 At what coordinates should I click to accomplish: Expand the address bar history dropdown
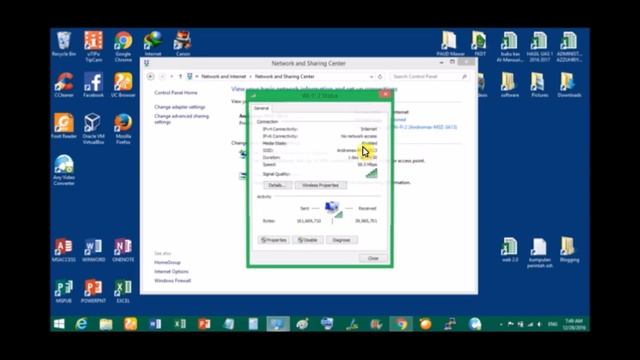(x=371, y=76)
